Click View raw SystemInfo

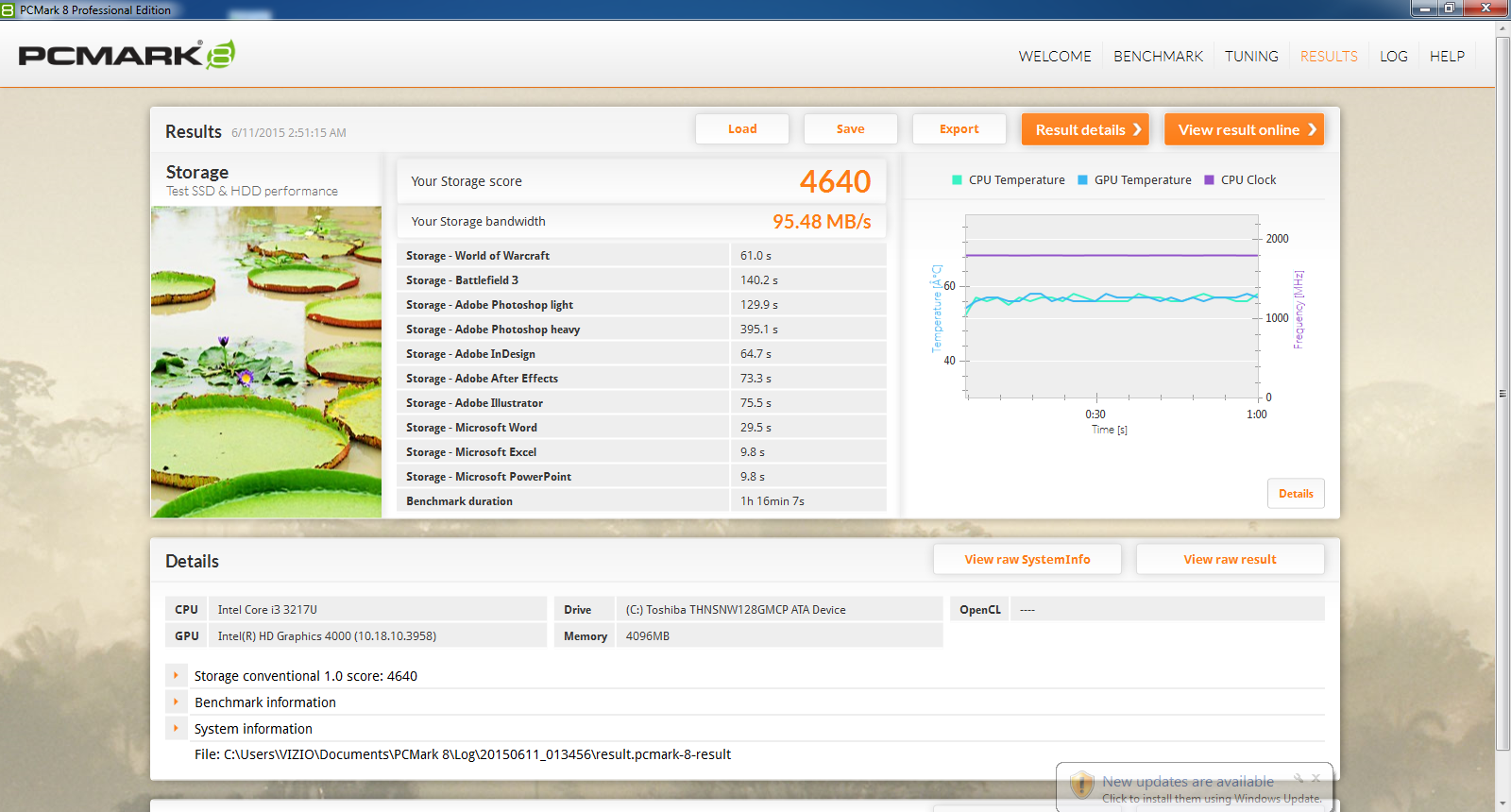point(1027,559)
